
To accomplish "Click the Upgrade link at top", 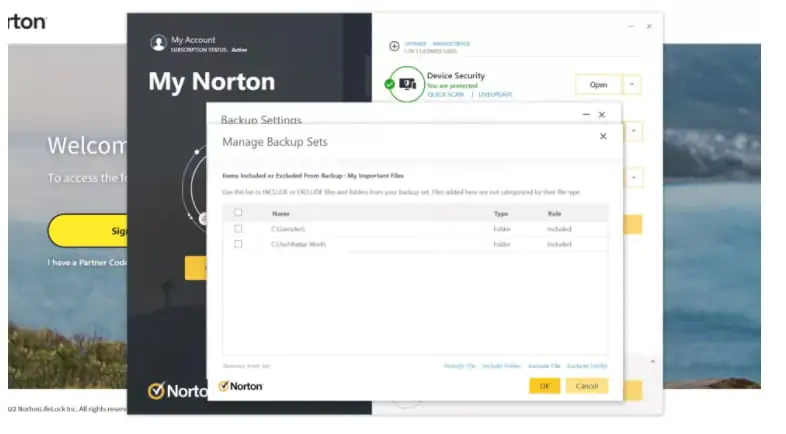I will (415, 44).
